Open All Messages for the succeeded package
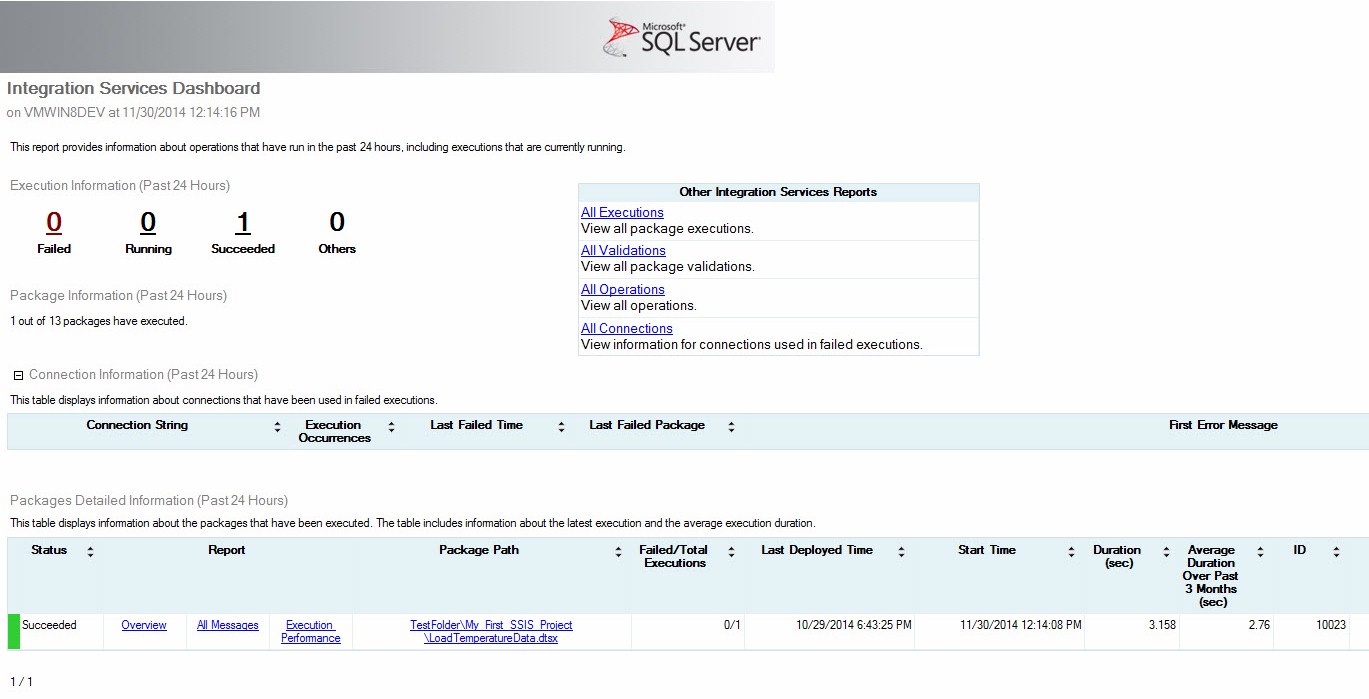The image size is (1369, 699). point(227,625)
